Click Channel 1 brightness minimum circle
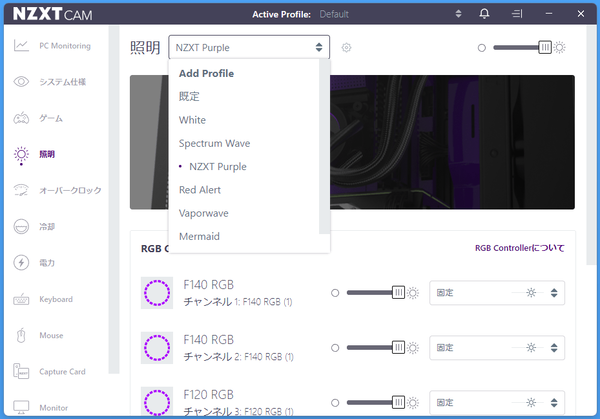 [x=335, y=293]
